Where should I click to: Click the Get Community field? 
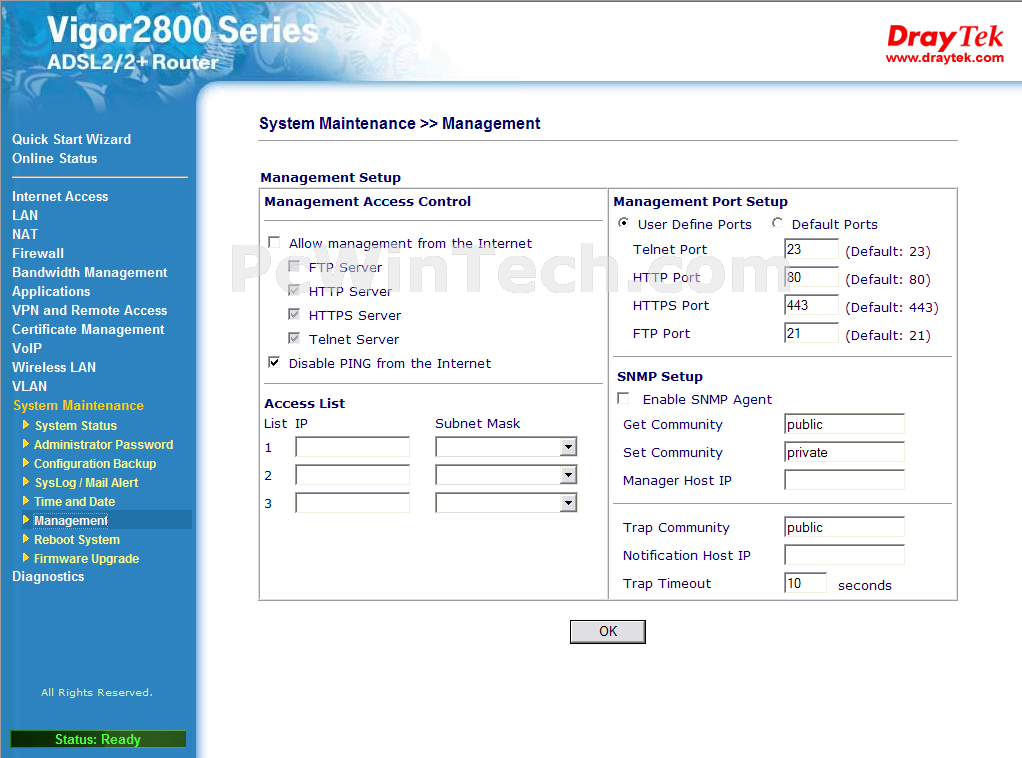pyautogui.click(x=845, y=424)
